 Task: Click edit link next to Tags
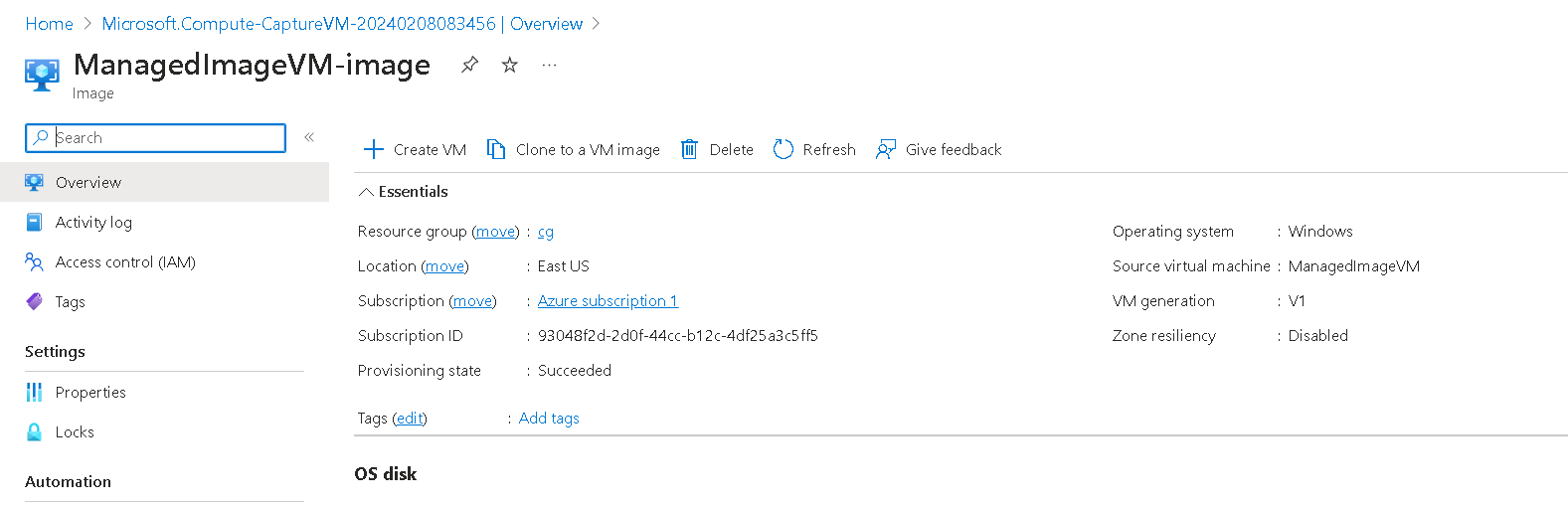coord(410,418)
